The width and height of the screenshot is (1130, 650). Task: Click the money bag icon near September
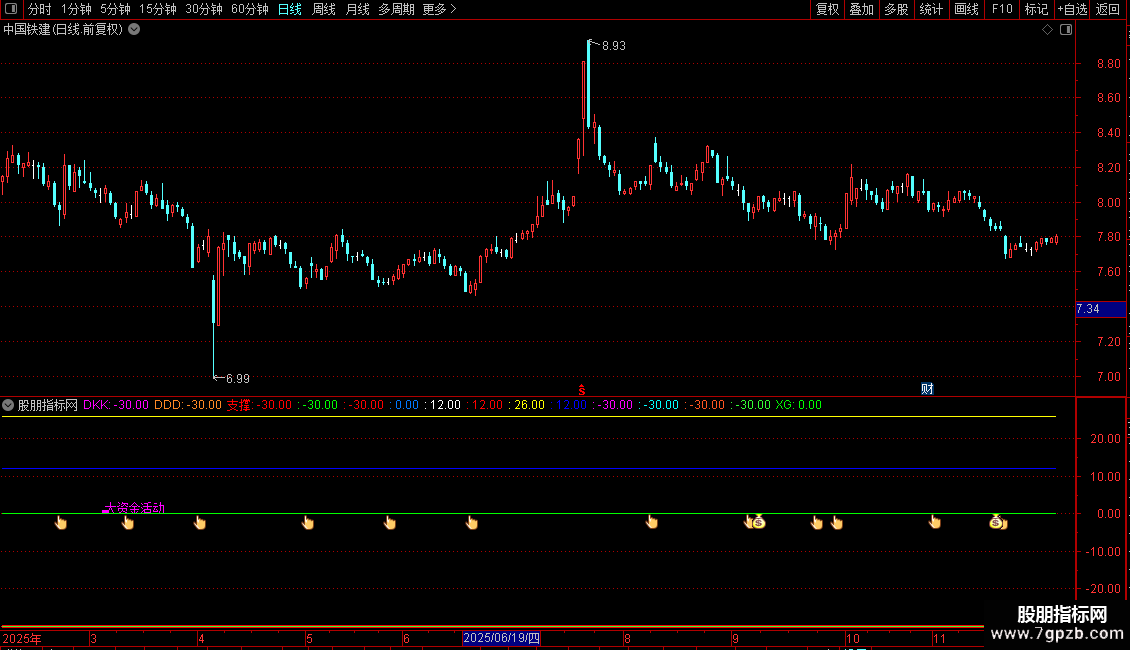(x=759, y=522)
